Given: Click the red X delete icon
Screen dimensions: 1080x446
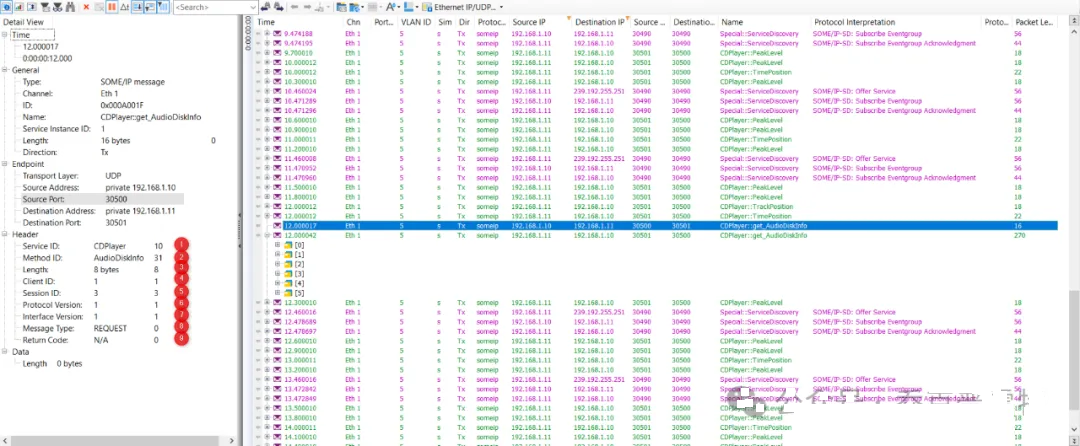Looking at the screenshot, I should [86, 7].
